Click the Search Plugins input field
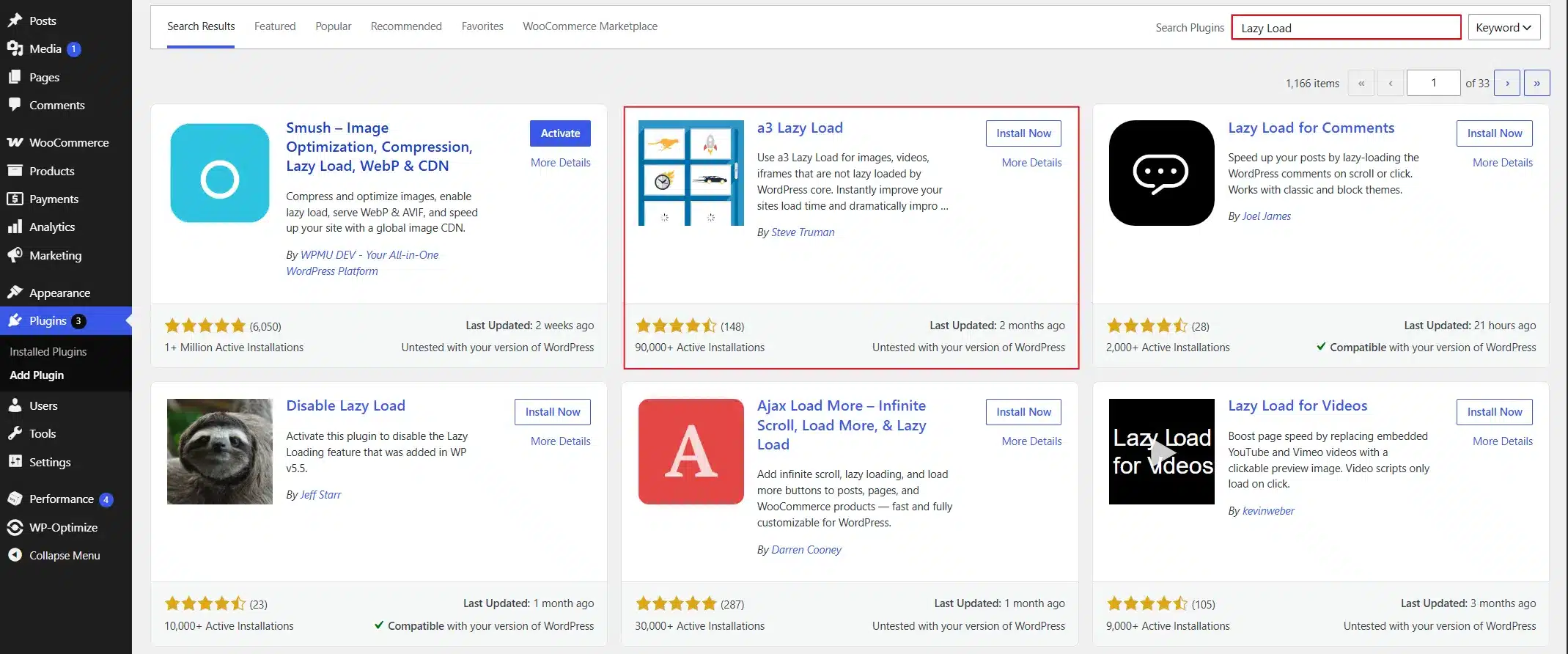This screenshot has width=1568, height=654. tap(1346, 28)
